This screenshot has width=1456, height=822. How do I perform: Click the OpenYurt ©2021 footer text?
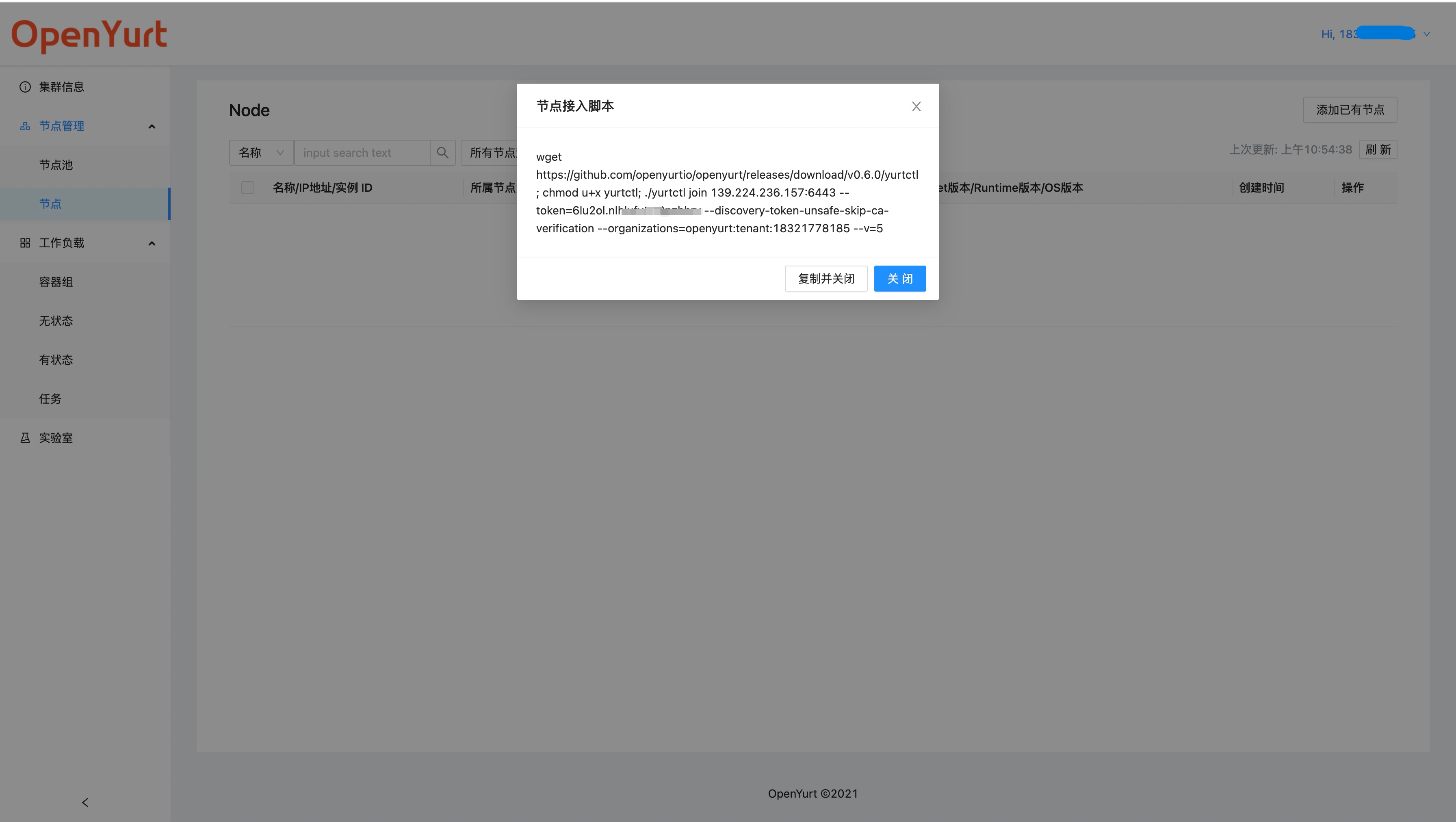(x=813, y=794)
